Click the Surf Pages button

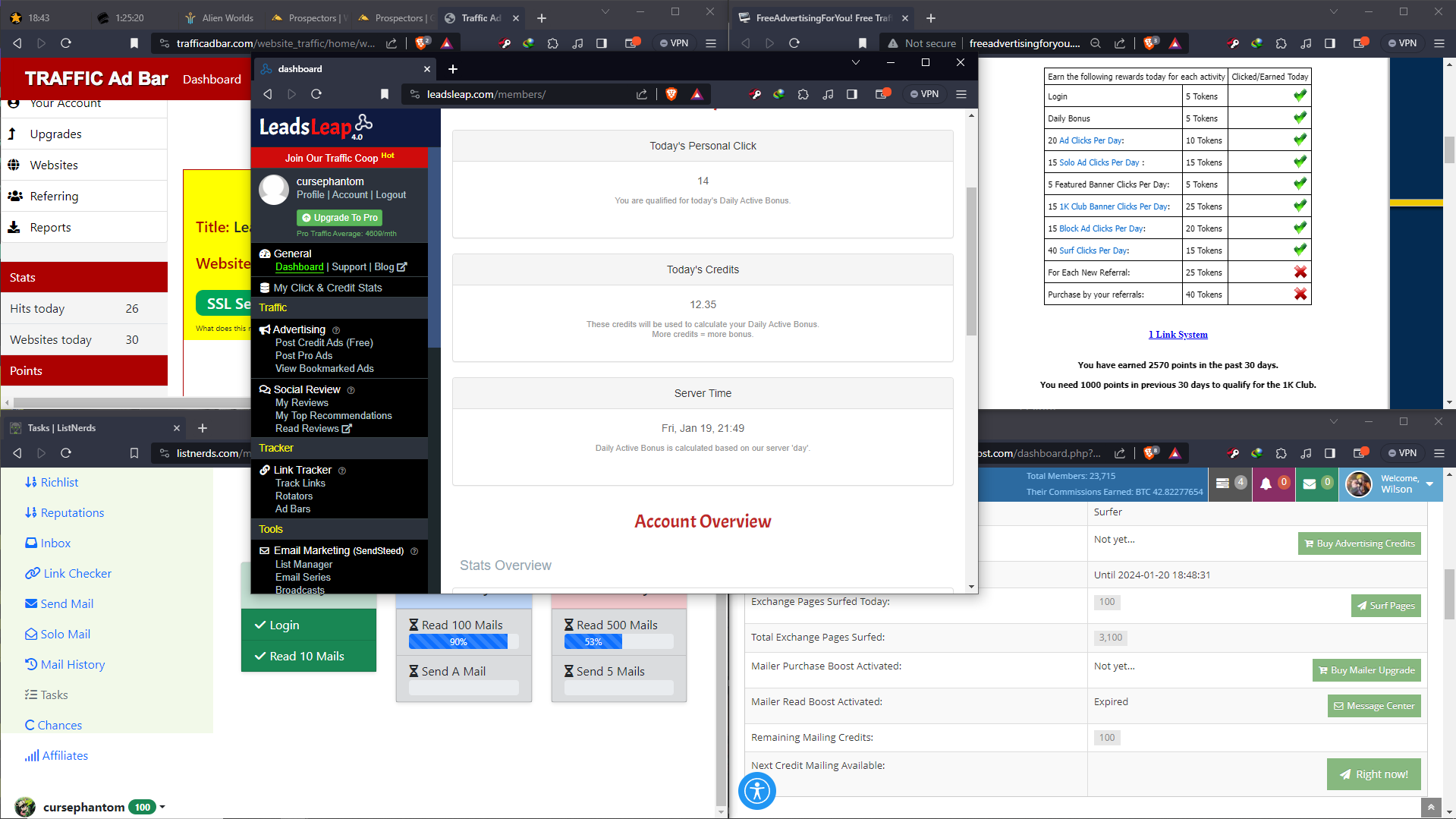click(1385, 606)
